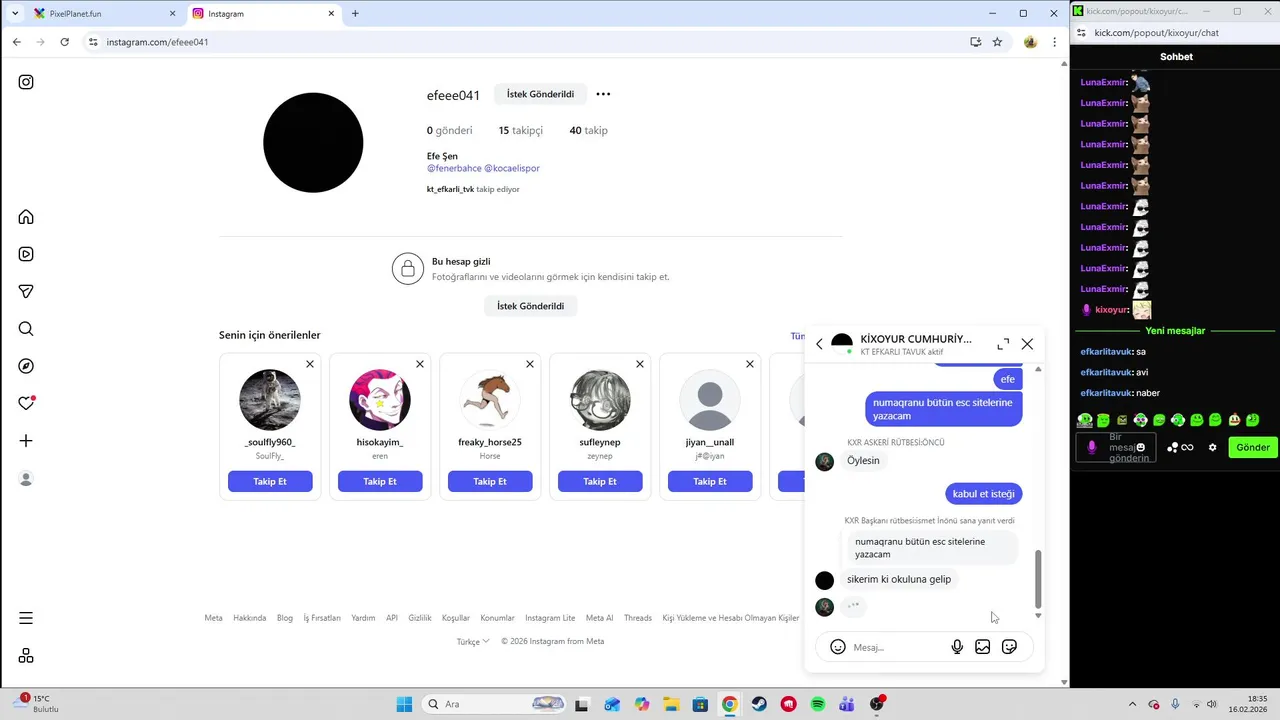Click İstek Gönderildi under private account notice
This screenshot has height=720, width=1280.
pyautogui.click(x=530, y=306)
